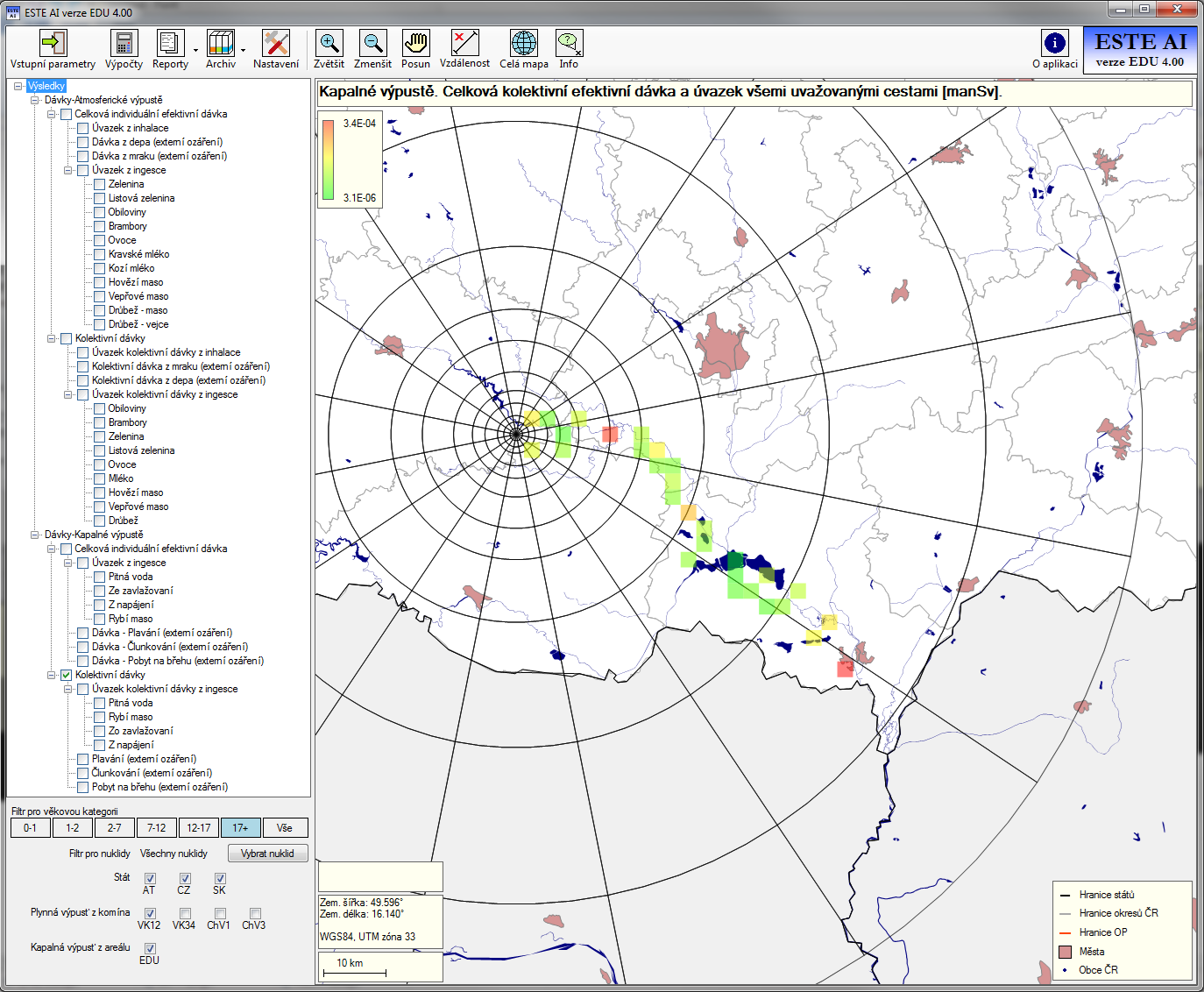Image resolution: width=1204 pixels, height=992 pixels.
Task: Select the 0-1 age category filter
Action: click(30, 827)
